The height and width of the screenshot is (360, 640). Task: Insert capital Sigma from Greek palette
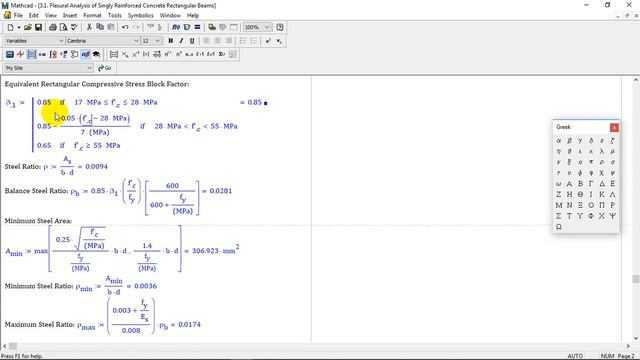click(x=559, y=216)
